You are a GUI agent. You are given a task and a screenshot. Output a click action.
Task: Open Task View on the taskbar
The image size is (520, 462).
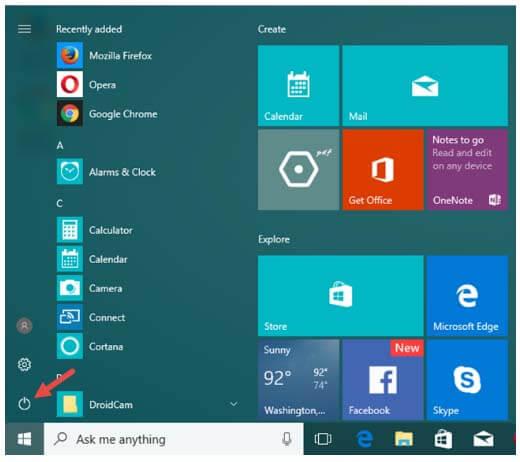(x=323, y=439)
